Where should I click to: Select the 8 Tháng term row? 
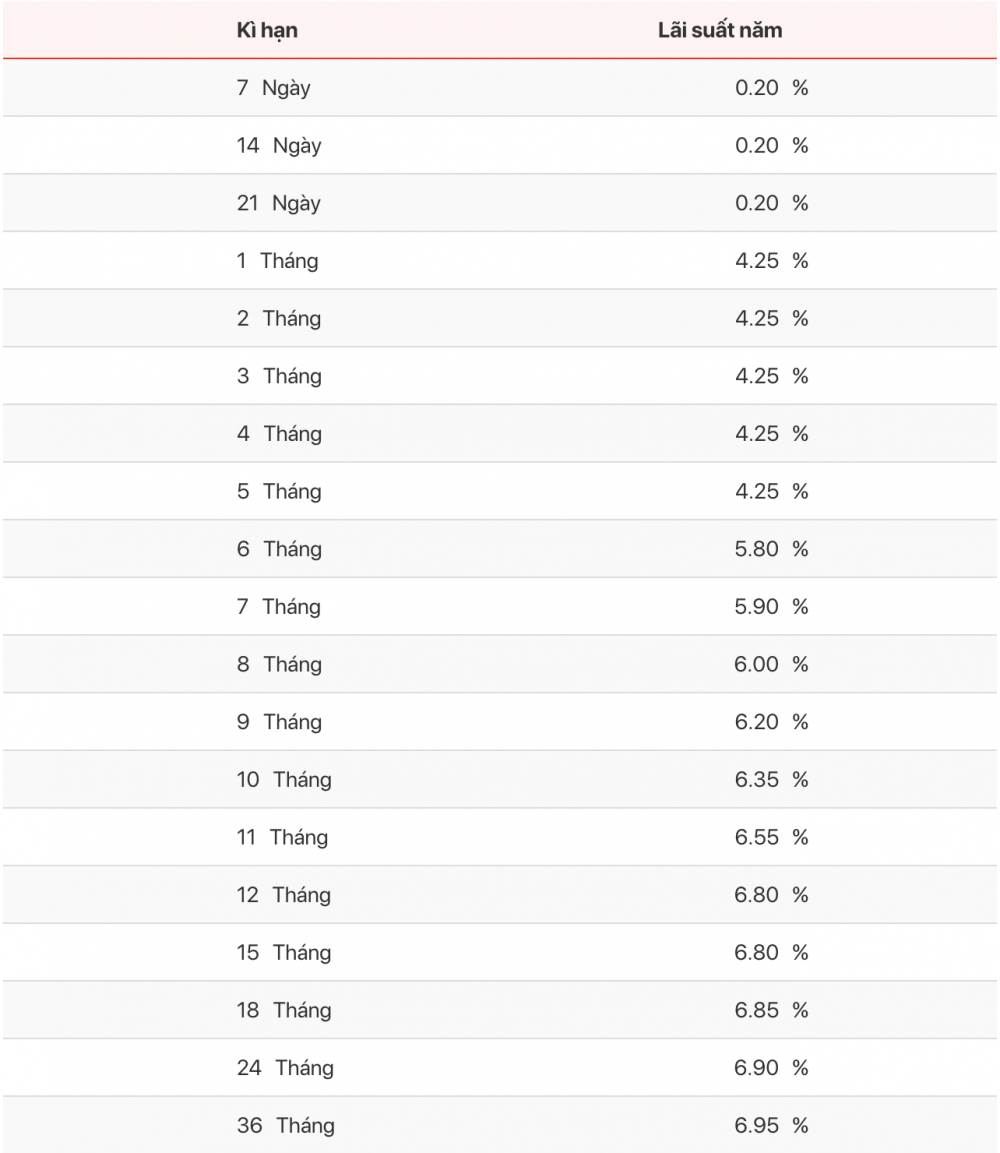(500, 664)
